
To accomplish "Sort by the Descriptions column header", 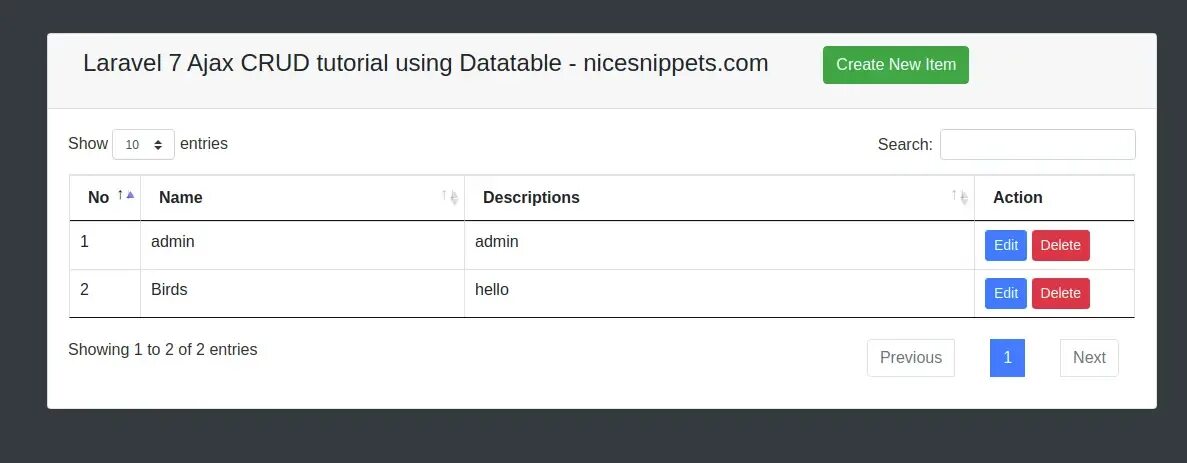I will 531,198.
